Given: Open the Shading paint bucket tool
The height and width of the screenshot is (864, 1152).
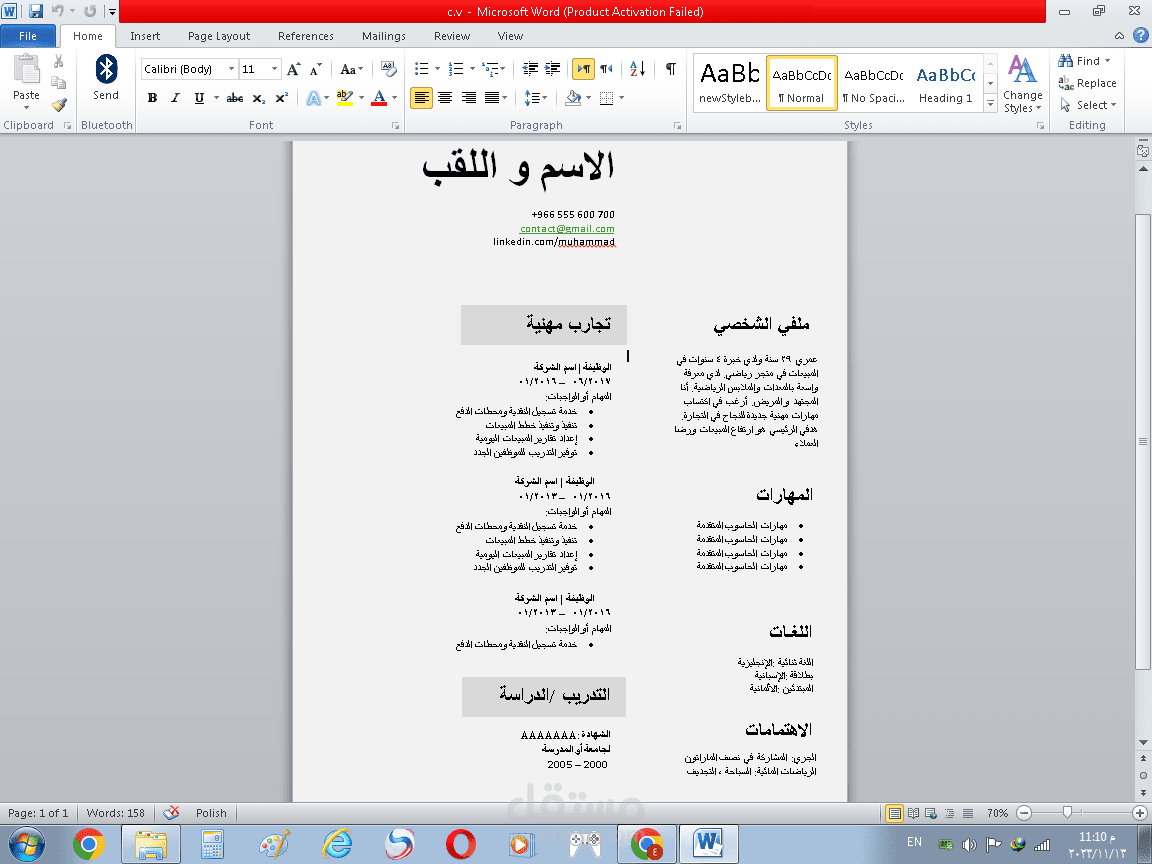Looking at the screenshot, I should pyautogui.click(x=573, y=98).
